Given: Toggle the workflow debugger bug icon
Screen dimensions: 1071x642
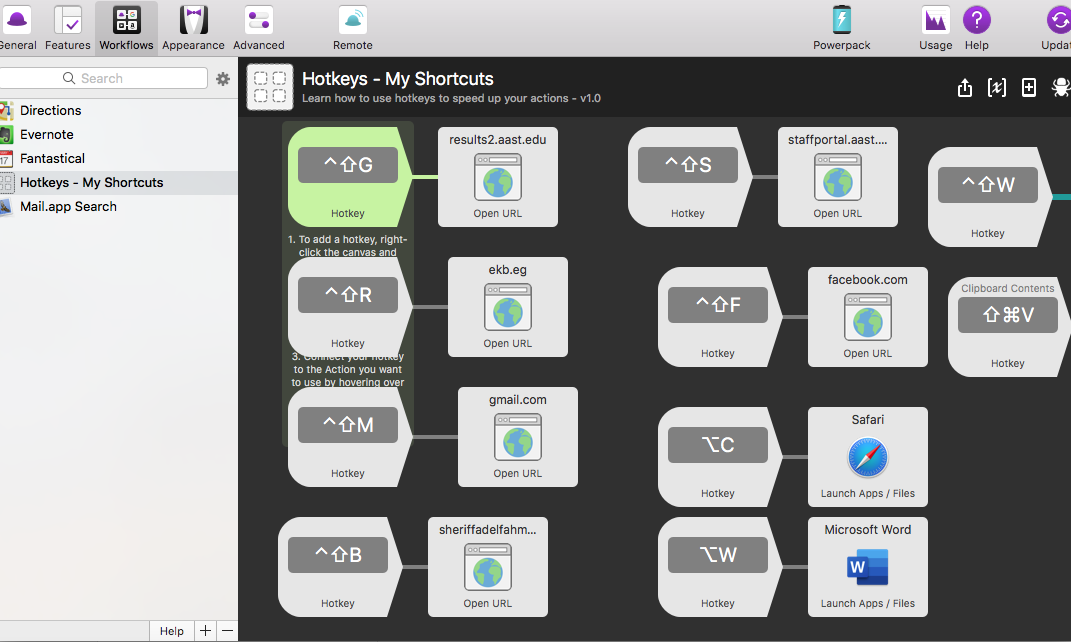Looking at the screenshot, I should pos(1060,88).
